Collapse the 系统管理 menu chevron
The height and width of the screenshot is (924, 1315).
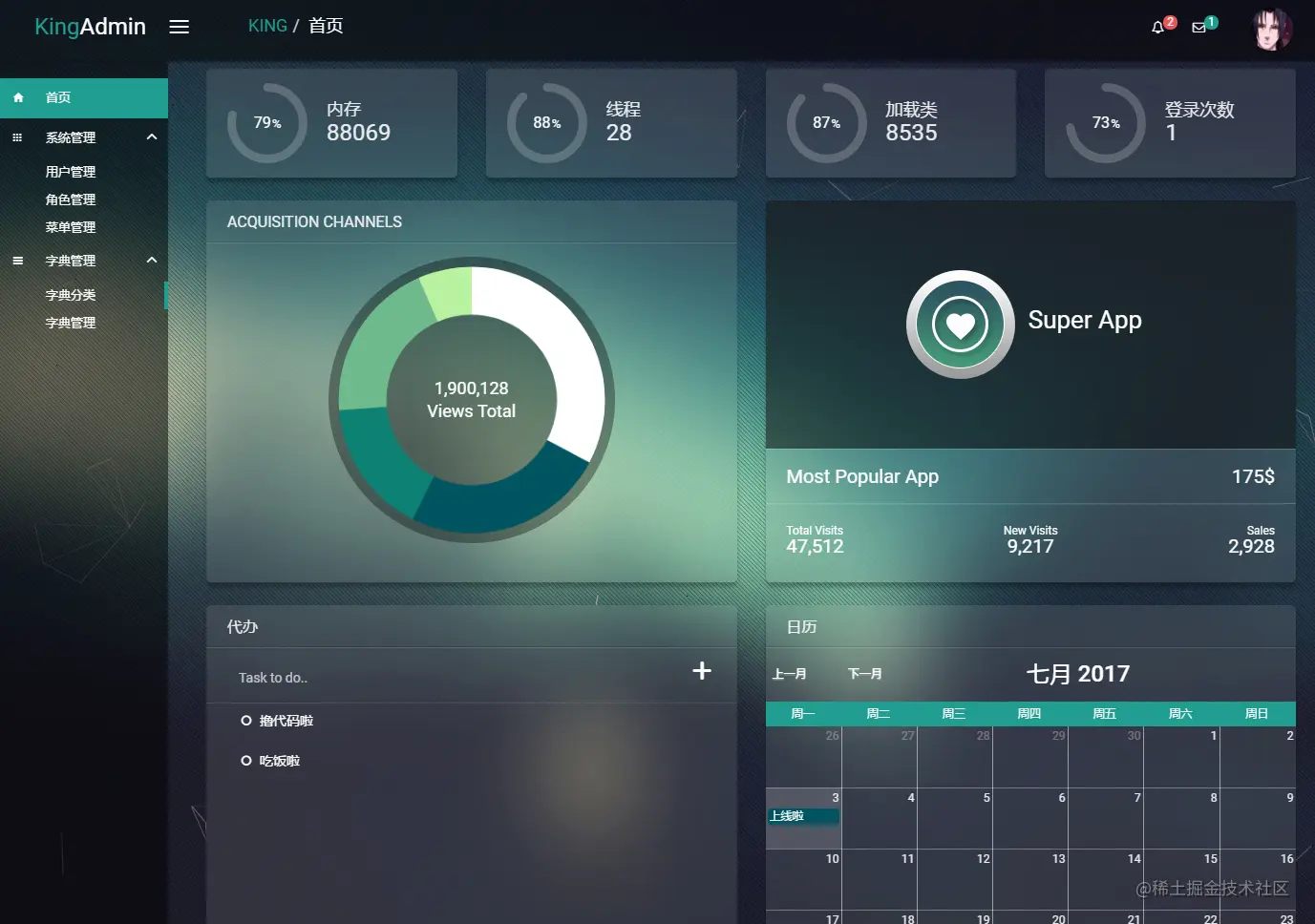[x=152, y=137]
